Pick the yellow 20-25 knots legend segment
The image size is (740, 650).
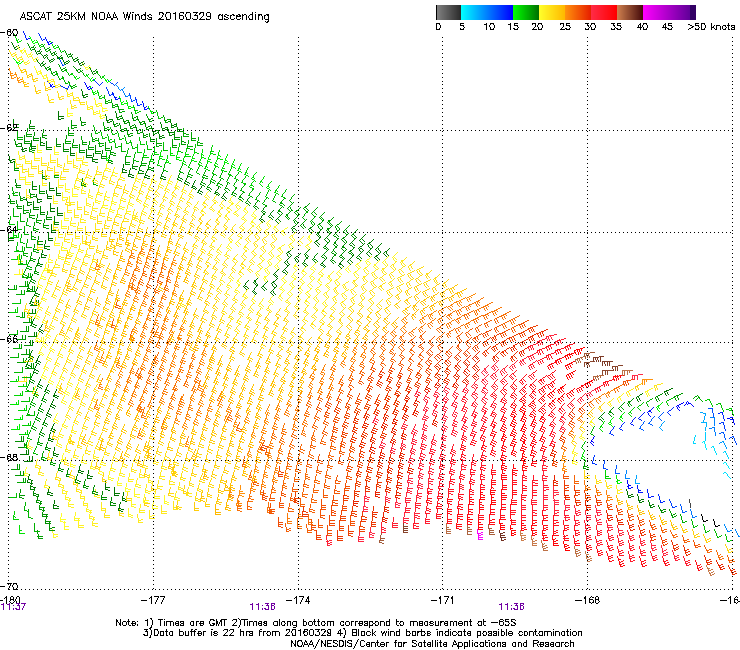pos(552,12)
